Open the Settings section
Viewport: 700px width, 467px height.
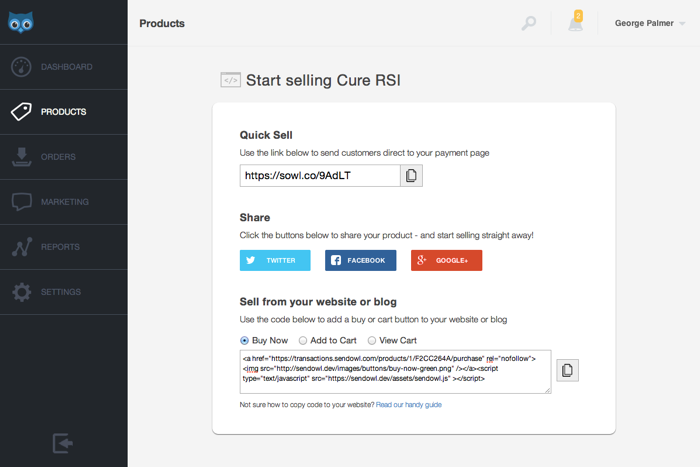63,292
